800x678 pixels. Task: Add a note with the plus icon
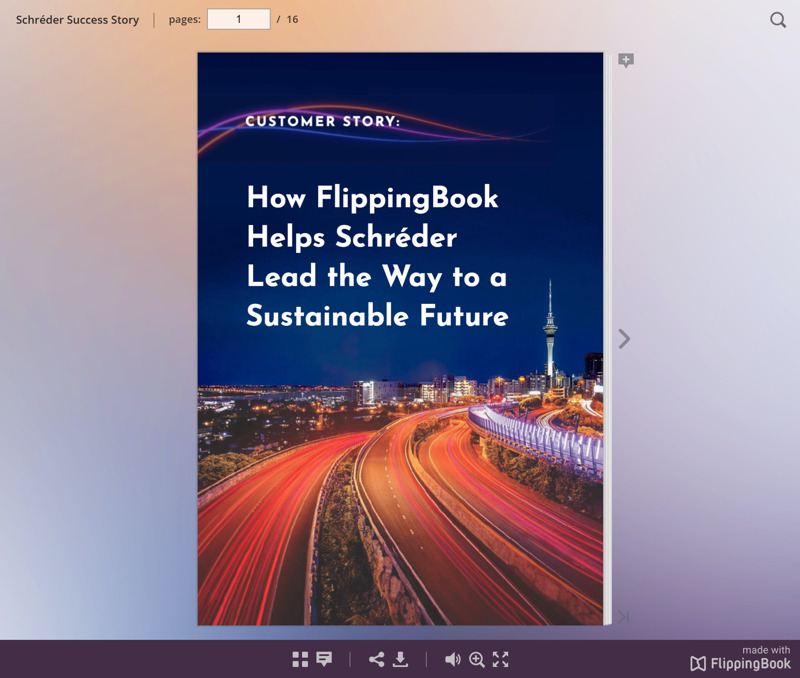point(626,60)
